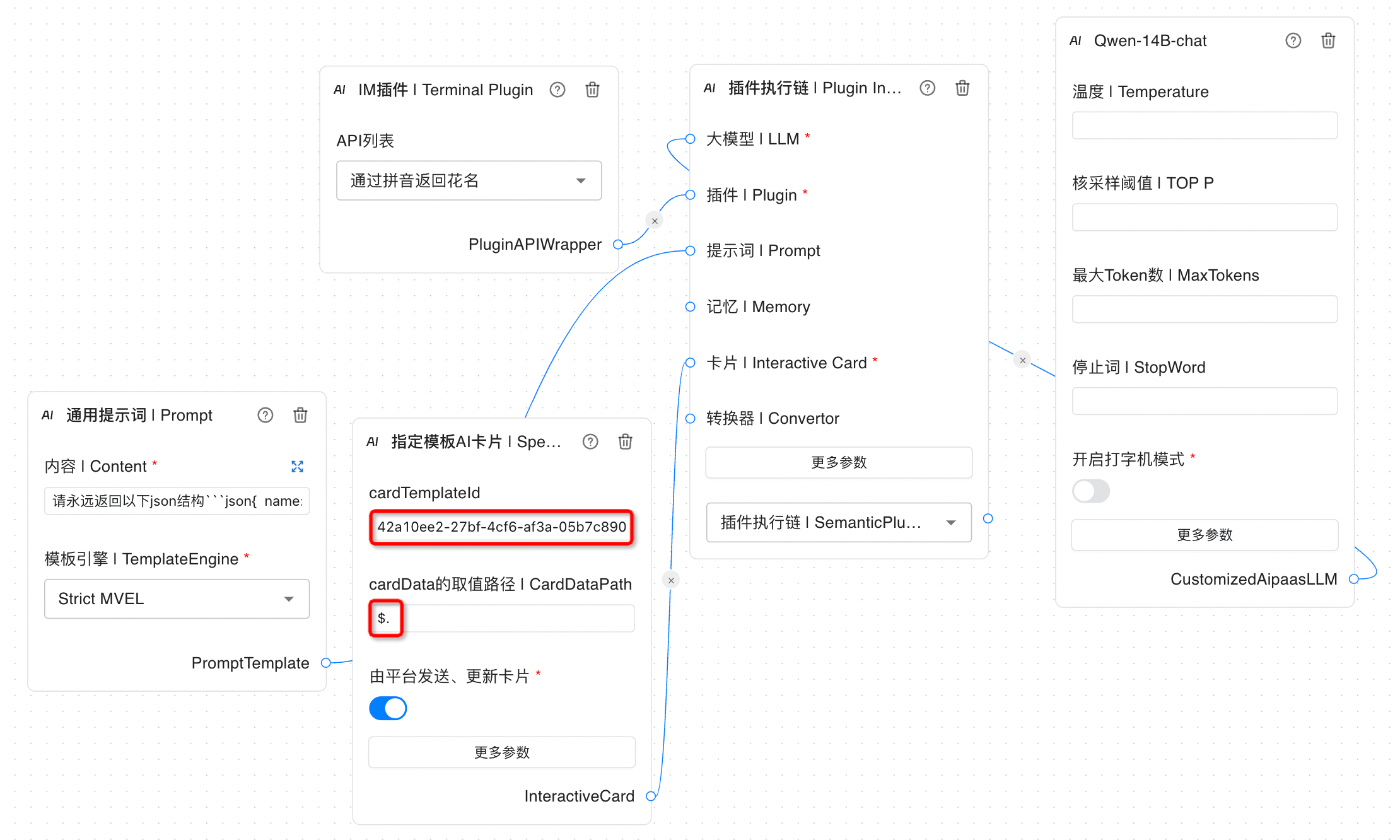The image size is (1400, 840).
Task: Click the 大模型 LLM input port
Action: [690, 139]
